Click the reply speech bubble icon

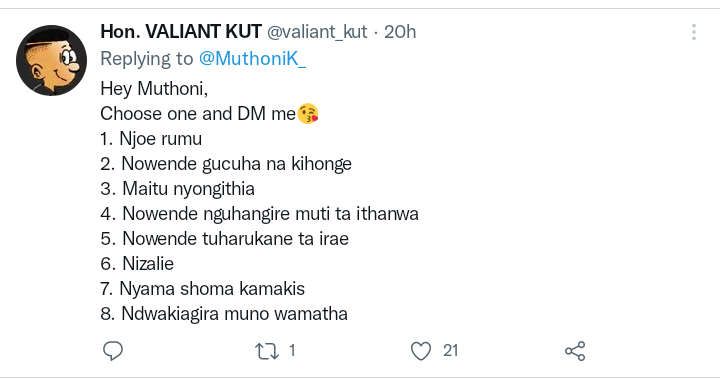coord(112,351)
